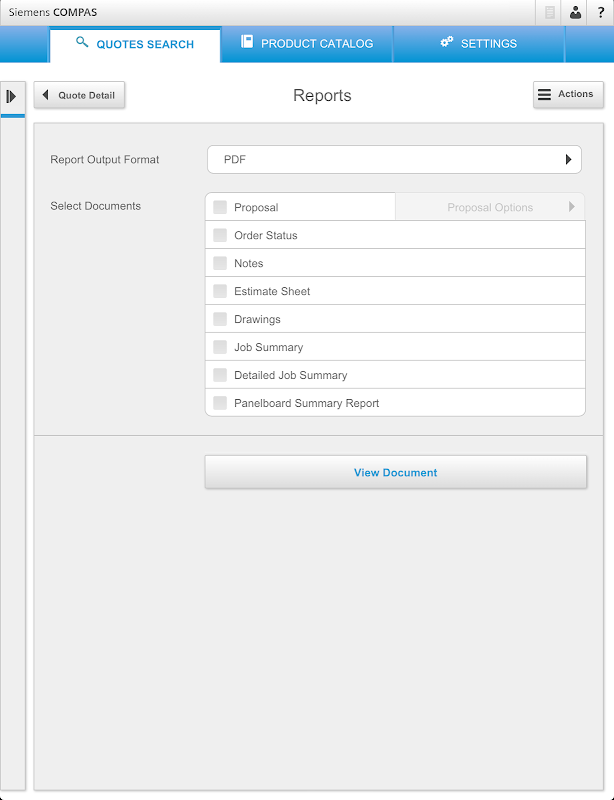Expand the left sidebar panel arrow

point(12,96)
